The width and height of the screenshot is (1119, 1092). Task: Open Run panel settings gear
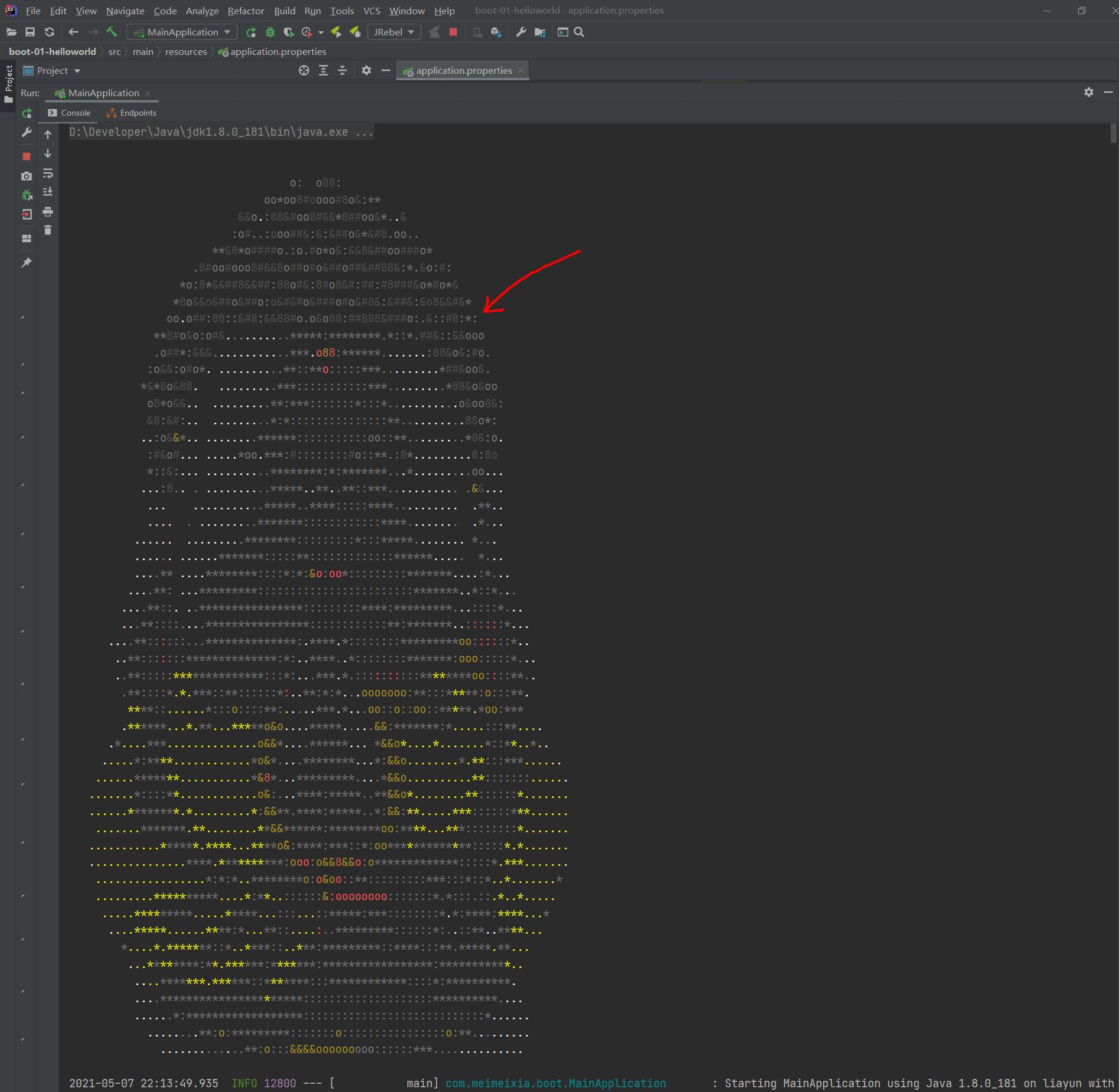pos(1089,92)
